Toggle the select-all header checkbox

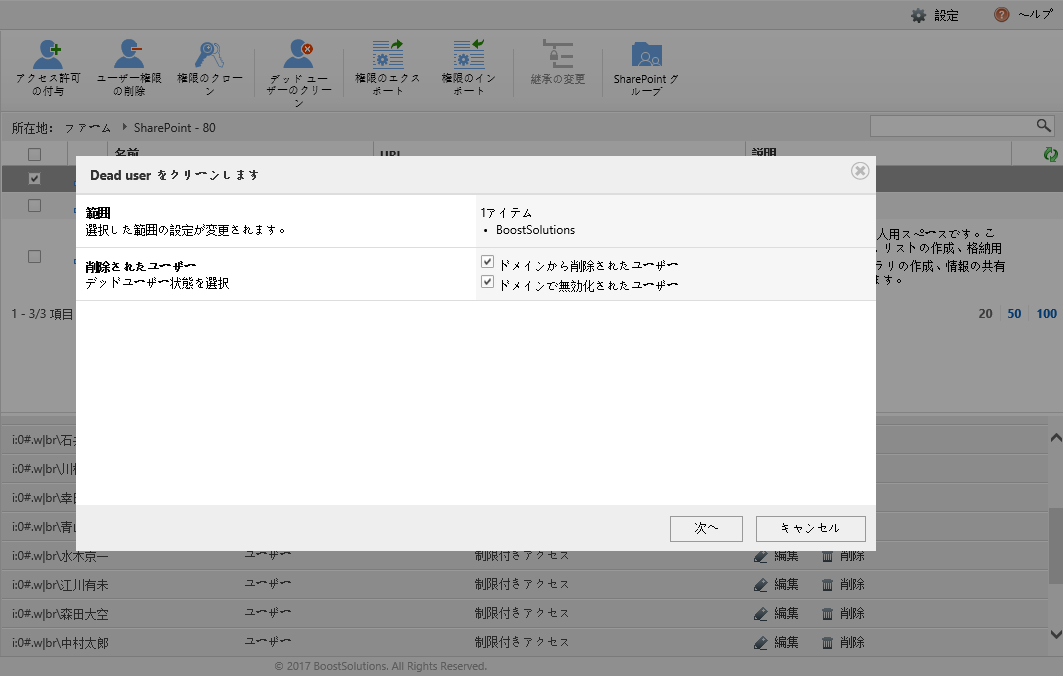pos(35,155)
